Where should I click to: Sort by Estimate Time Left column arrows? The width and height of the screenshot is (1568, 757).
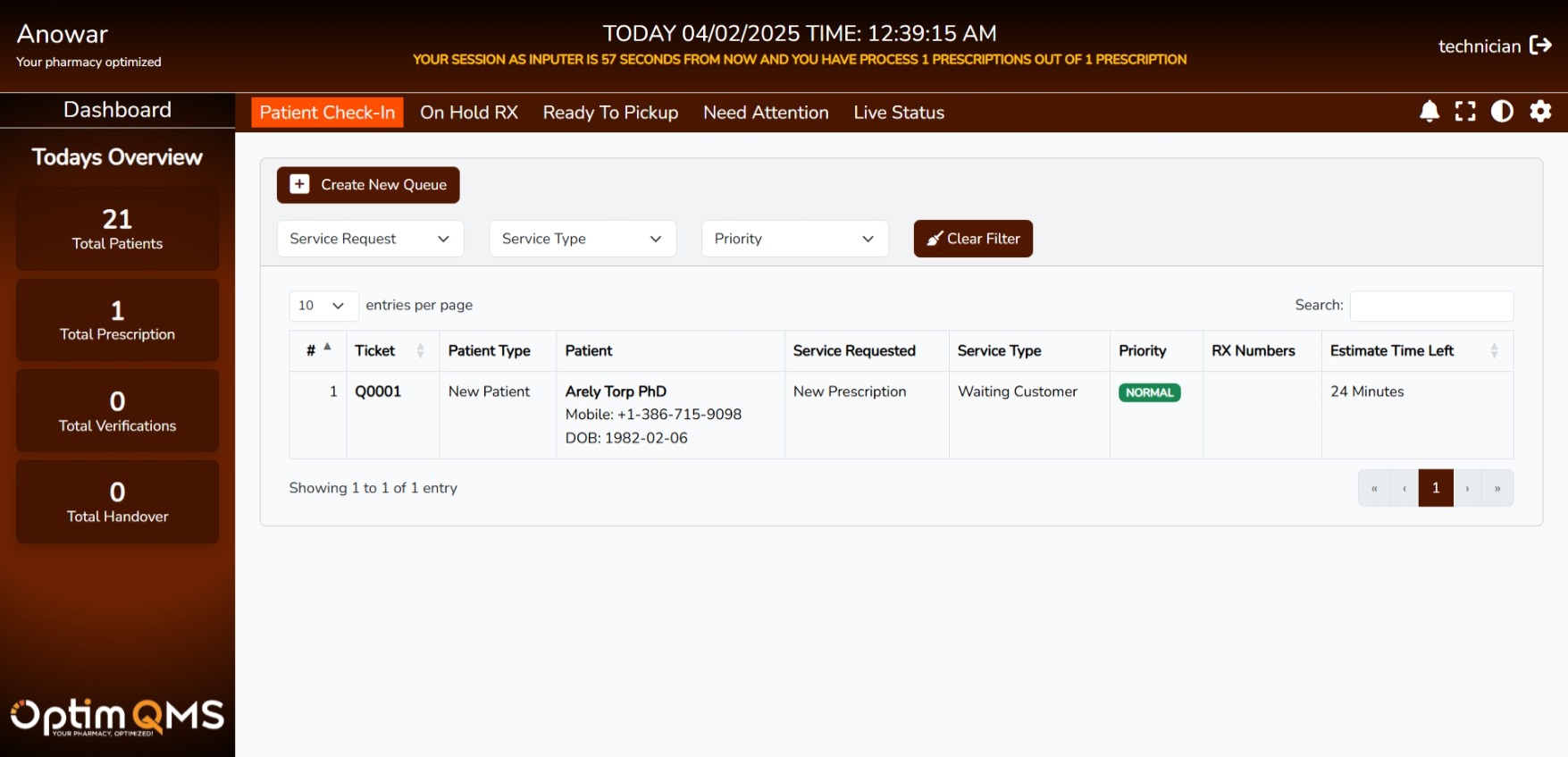pos(1494,350)
